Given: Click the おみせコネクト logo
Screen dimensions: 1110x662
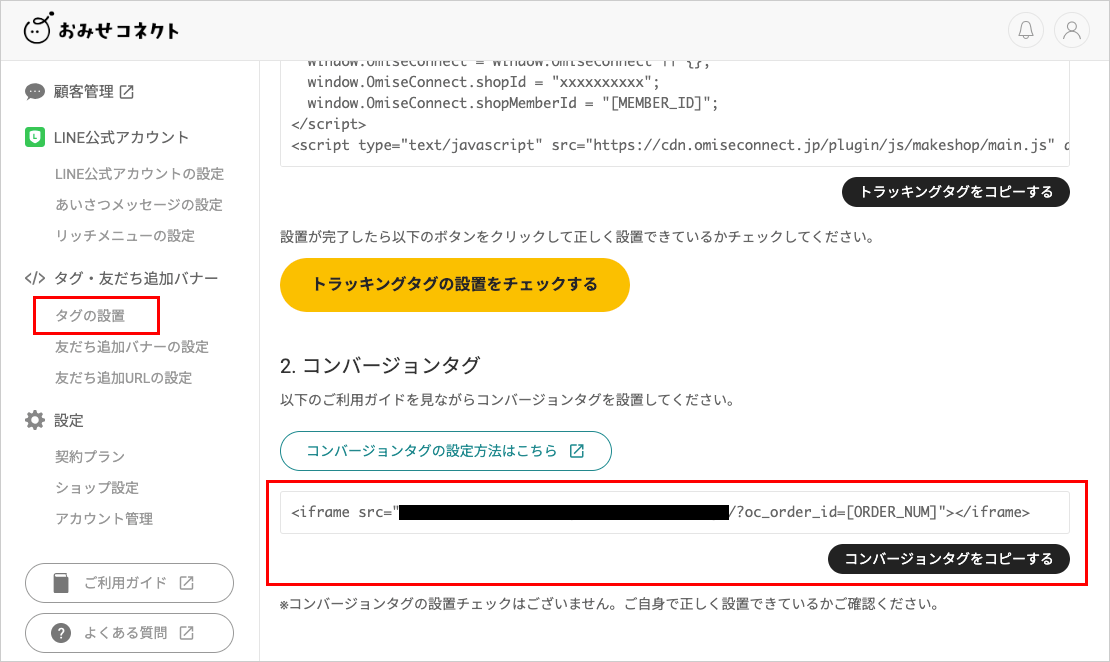Looking at the screenshot, I should pos(101,29).
